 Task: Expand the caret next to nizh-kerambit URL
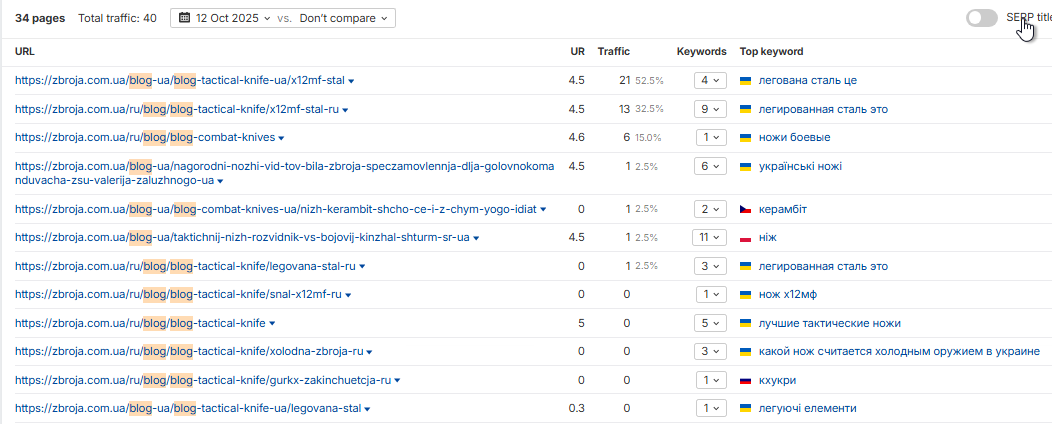(543, 210)
